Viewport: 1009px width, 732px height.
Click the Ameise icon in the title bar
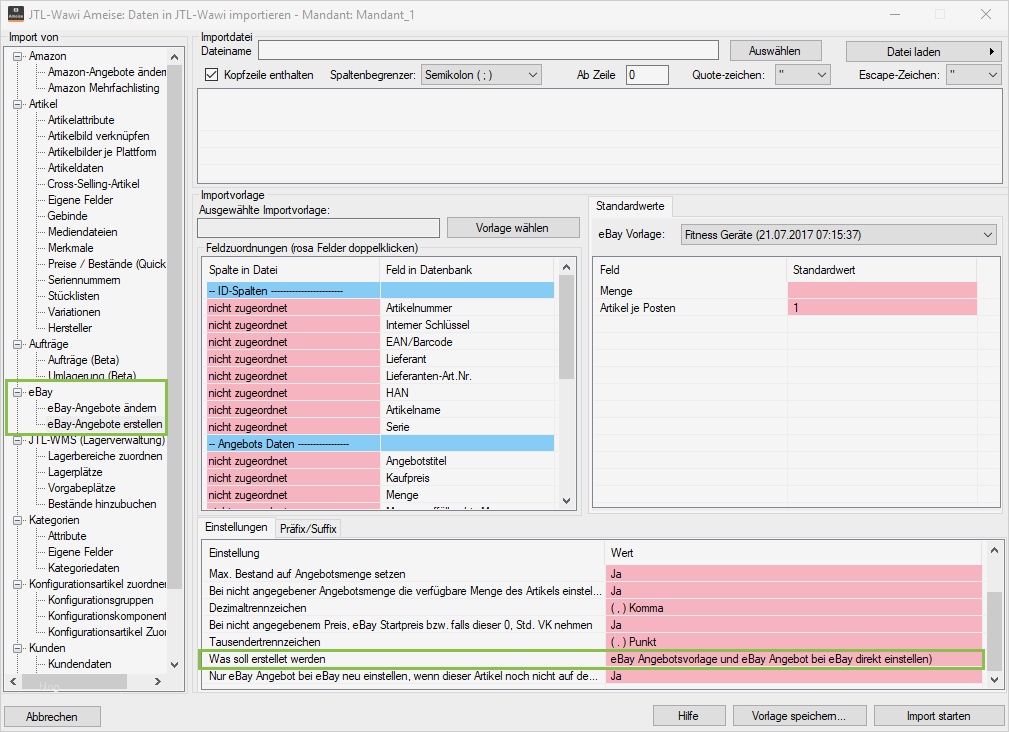[14, 14]
